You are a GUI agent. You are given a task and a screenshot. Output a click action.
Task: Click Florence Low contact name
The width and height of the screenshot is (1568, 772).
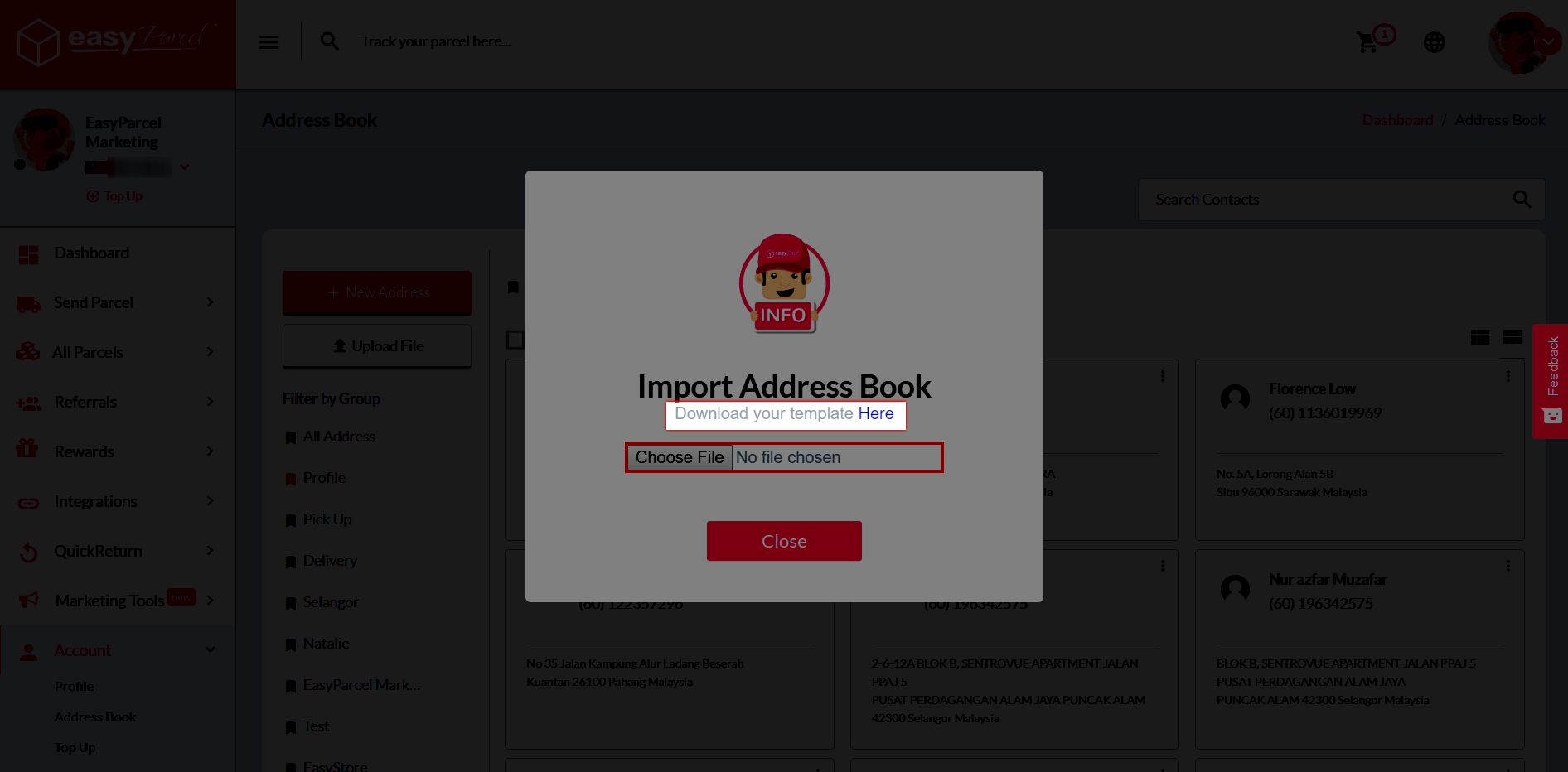[x=1312, y=389]
